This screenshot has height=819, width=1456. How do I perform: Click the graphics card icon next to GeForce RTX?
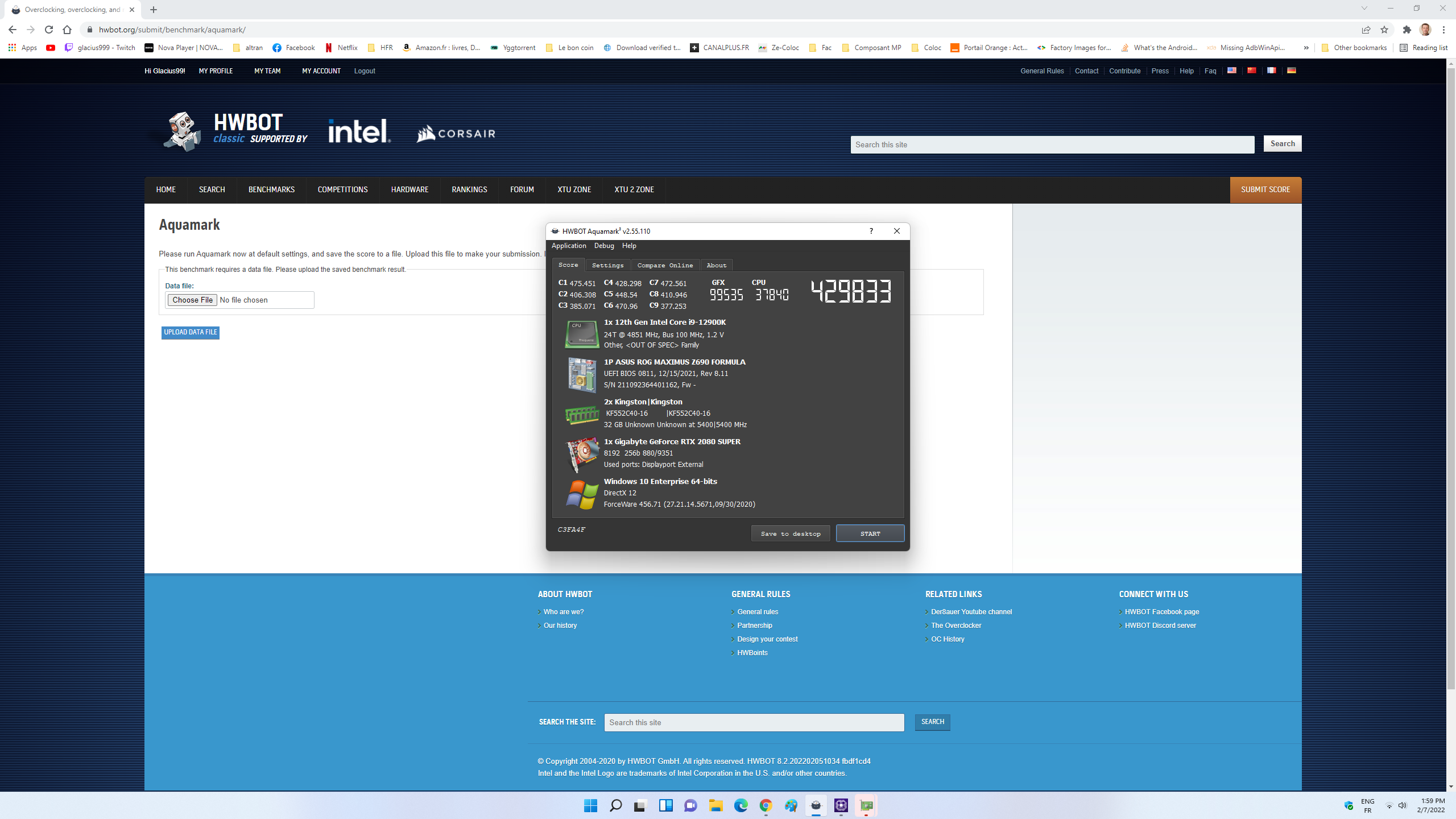pyautogui.click(x=582, y=454)
